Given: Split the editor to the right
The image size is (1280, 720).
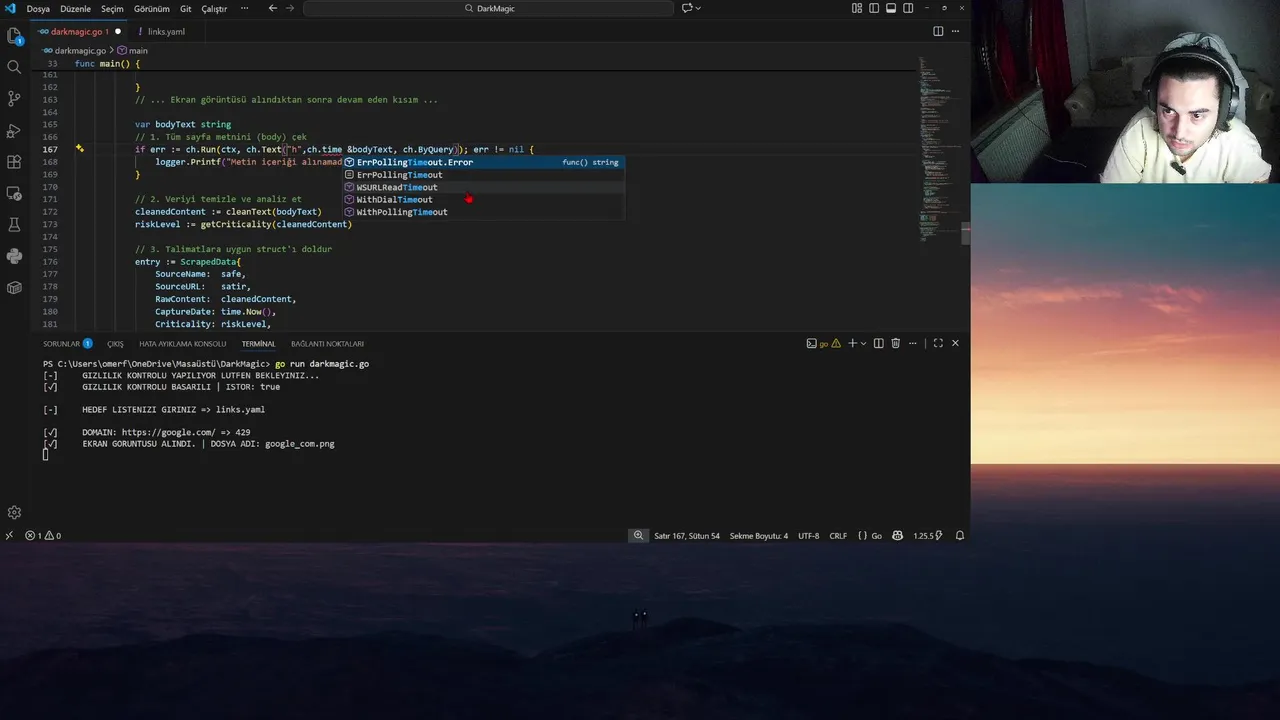Looking at the screenshot, I should (938, 31).
